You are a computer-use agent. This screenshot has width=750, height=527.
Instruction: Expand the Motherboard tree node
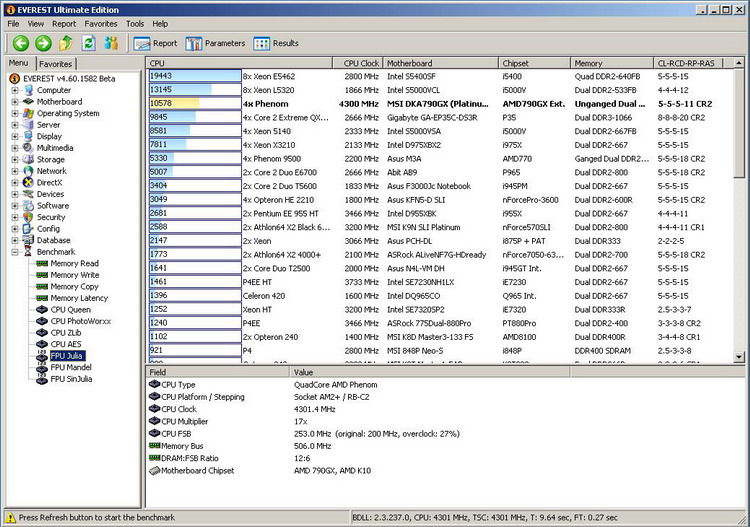pos(15,102)
